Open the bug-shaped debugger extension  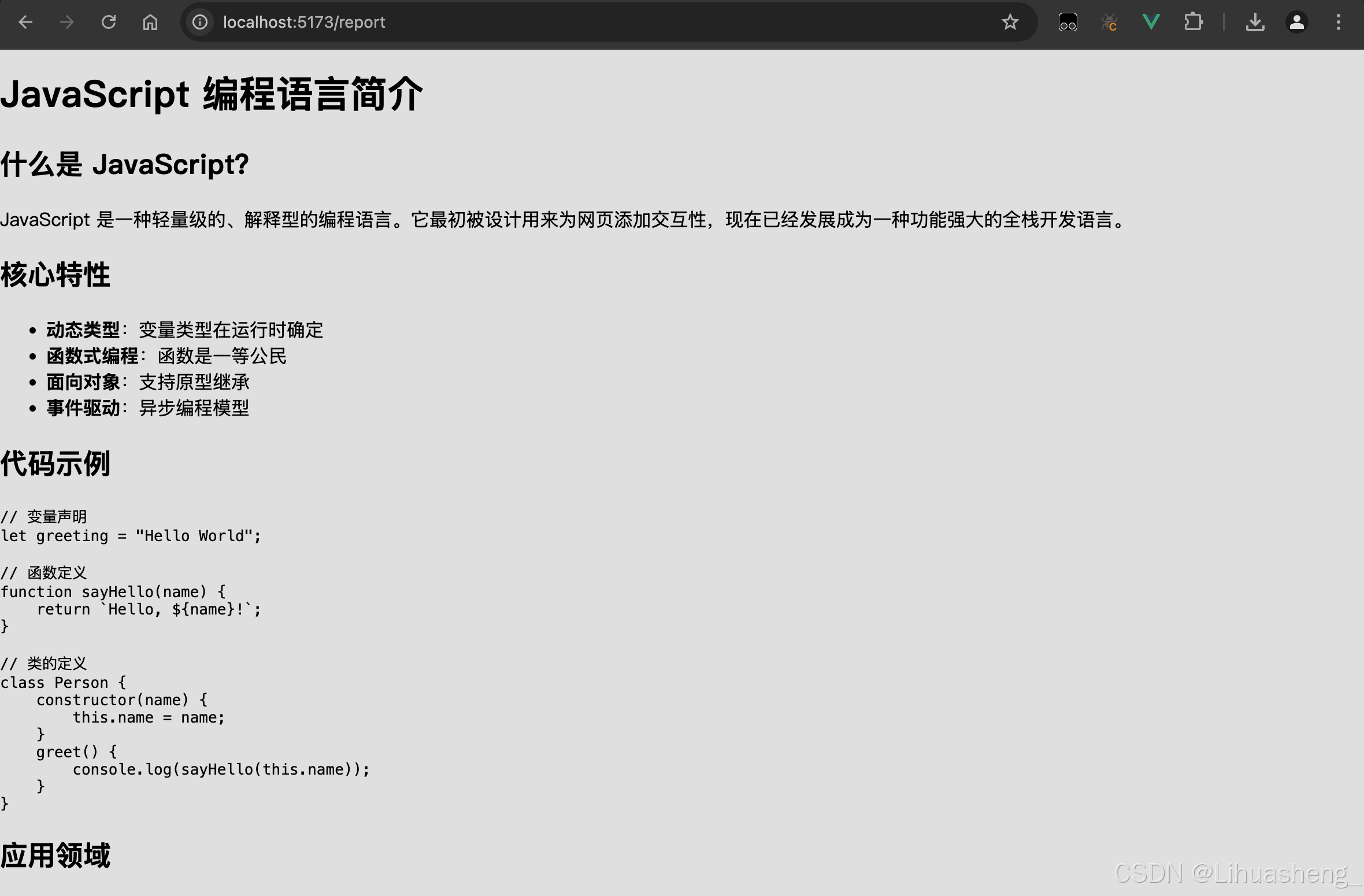point(1109,22)
